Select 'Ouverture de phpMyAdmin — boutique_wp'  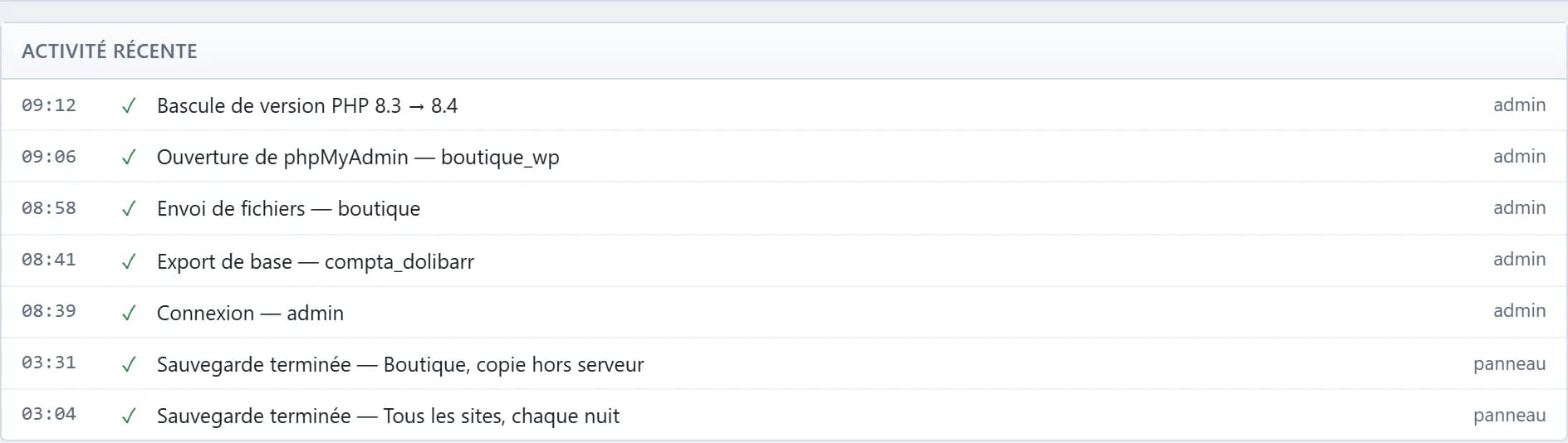click(x=358, y=157)
